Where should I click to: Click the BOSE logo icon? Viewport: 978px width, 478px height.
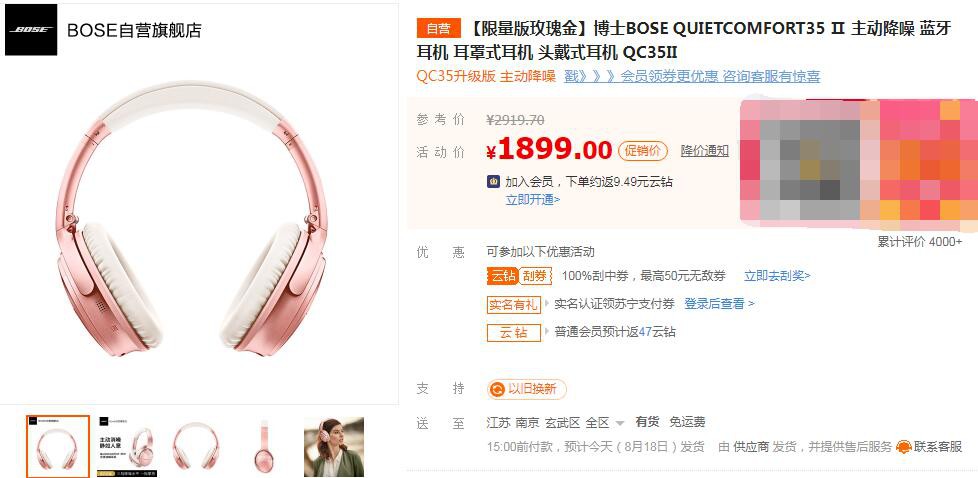click(31, 30)
